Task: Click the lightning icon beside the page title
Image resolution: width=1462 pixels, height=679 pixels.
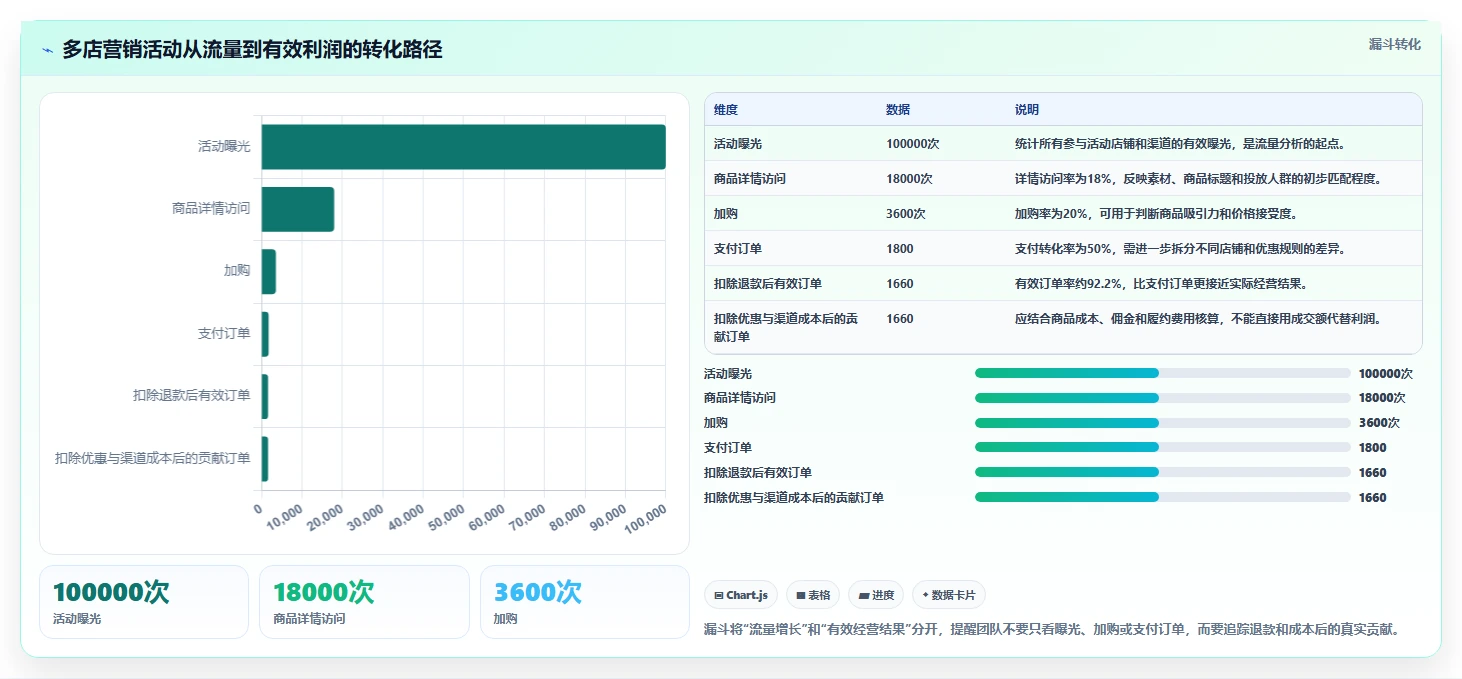Action: [x=47, y=50]
